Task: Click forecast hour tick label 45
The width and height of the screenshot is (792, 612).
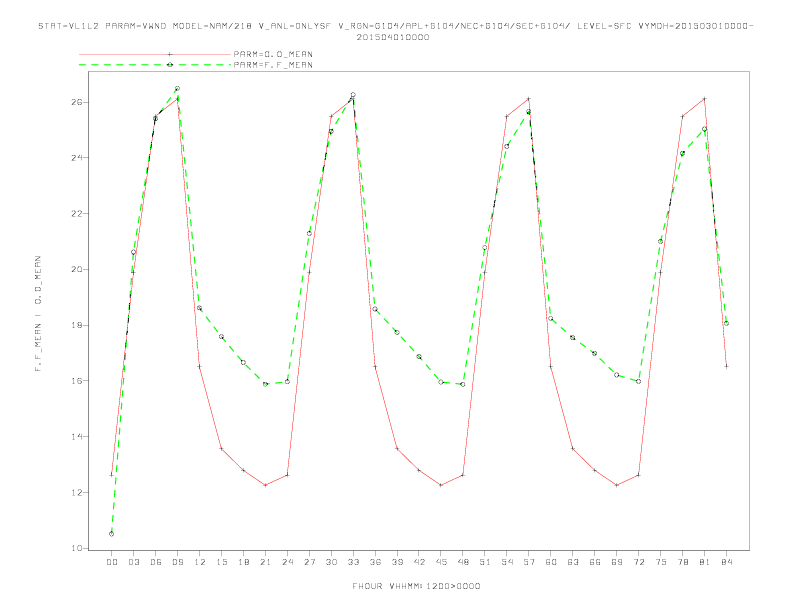Action: click(441, 562)
